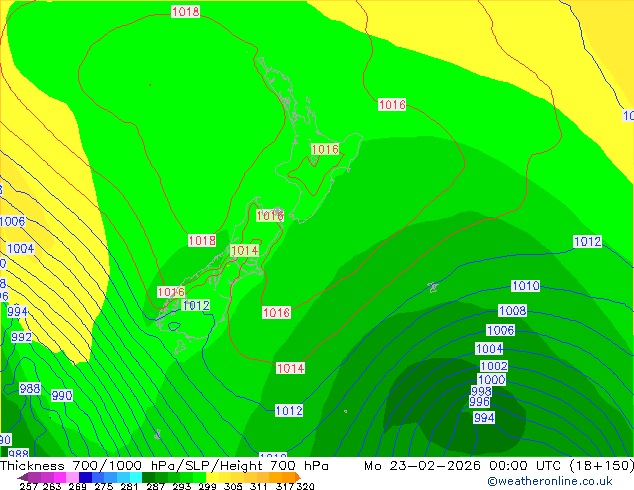Click the legend value 269
Image resolution: width=634 pixels, height=490 pixels.
tap(78, 486)
